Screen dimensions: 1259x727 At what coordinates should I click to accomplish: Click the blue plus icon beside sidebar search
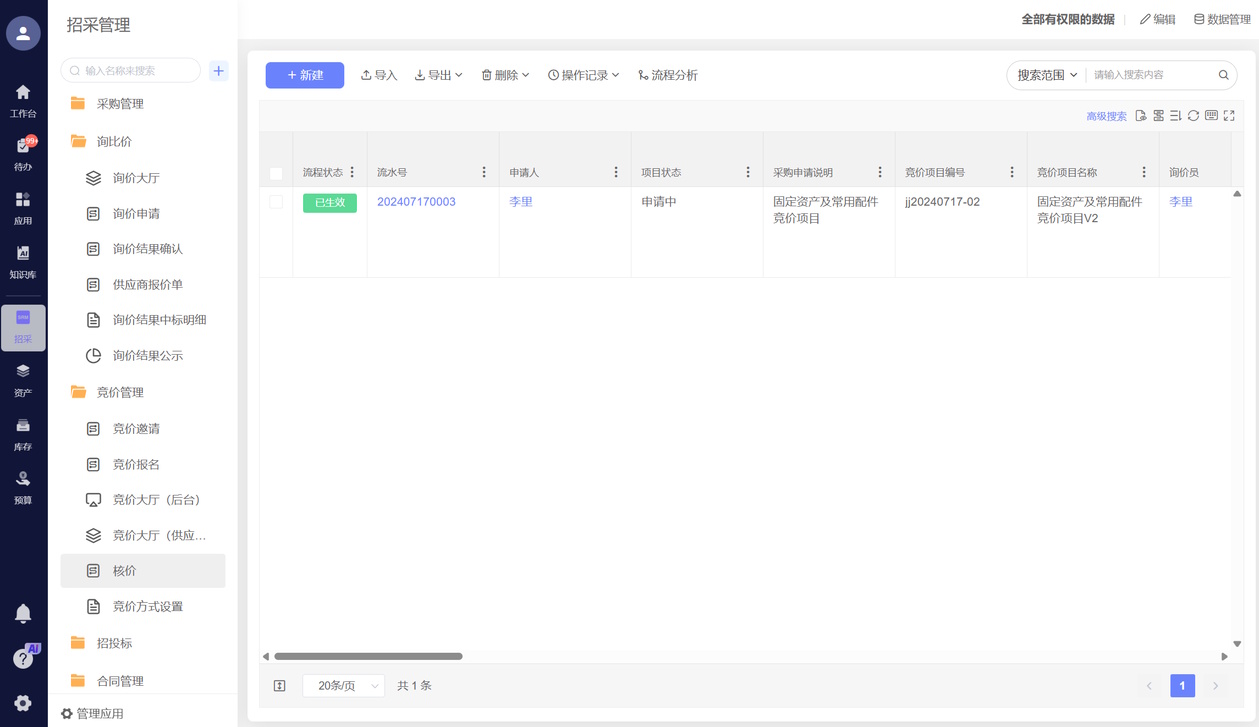tap(219, 71)
